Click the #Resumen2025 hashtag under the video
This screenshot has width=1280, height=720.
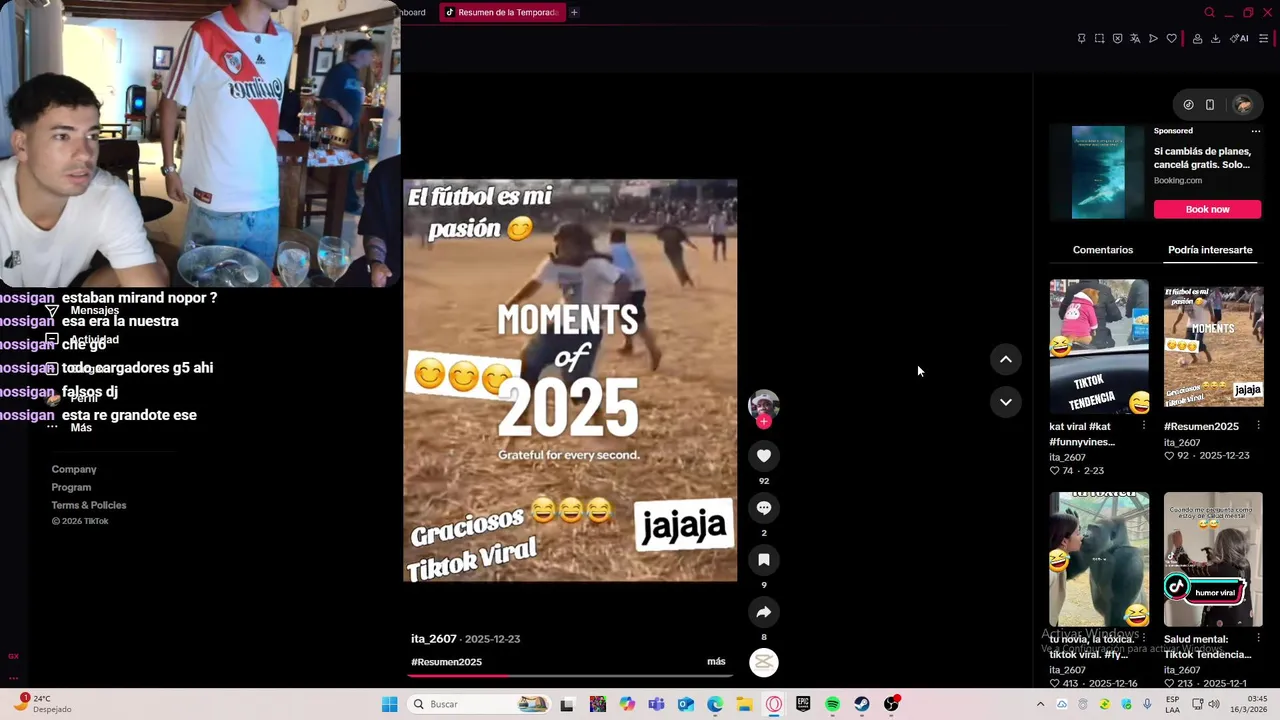point(446,662)
